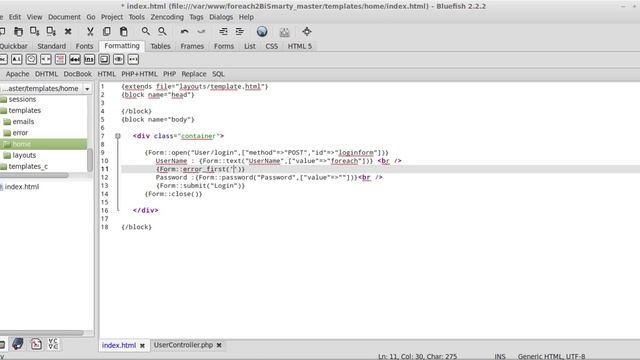Screen dimensions: 640x360
Task: Open the Zencoding menu
Action: [167, 17]
